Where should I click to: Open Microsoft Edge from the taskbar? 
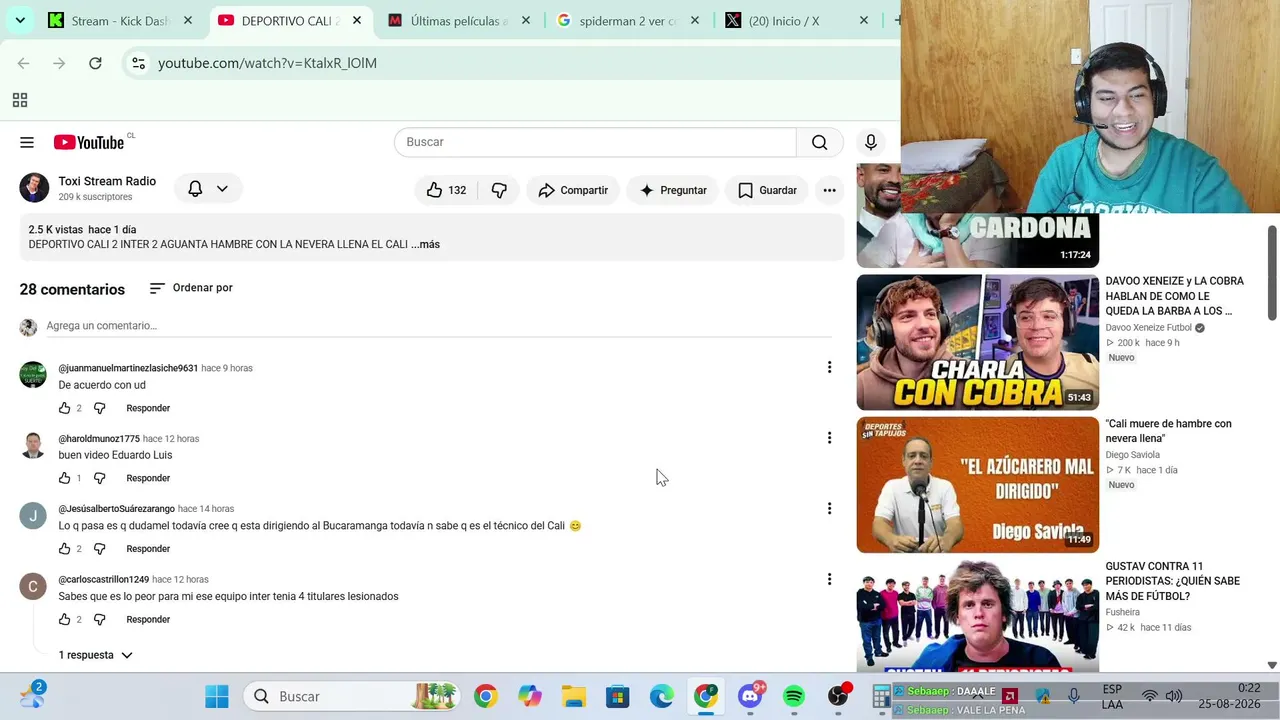pos(662,696)
